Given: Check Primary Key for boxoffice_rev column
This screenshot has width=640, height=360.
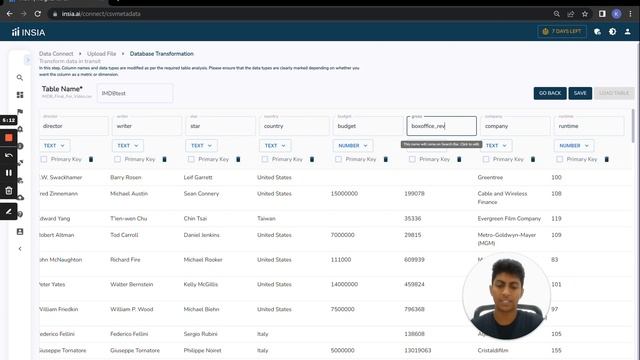Looking at the screenshot, I should pyautogui.click(x=412, y=159).
